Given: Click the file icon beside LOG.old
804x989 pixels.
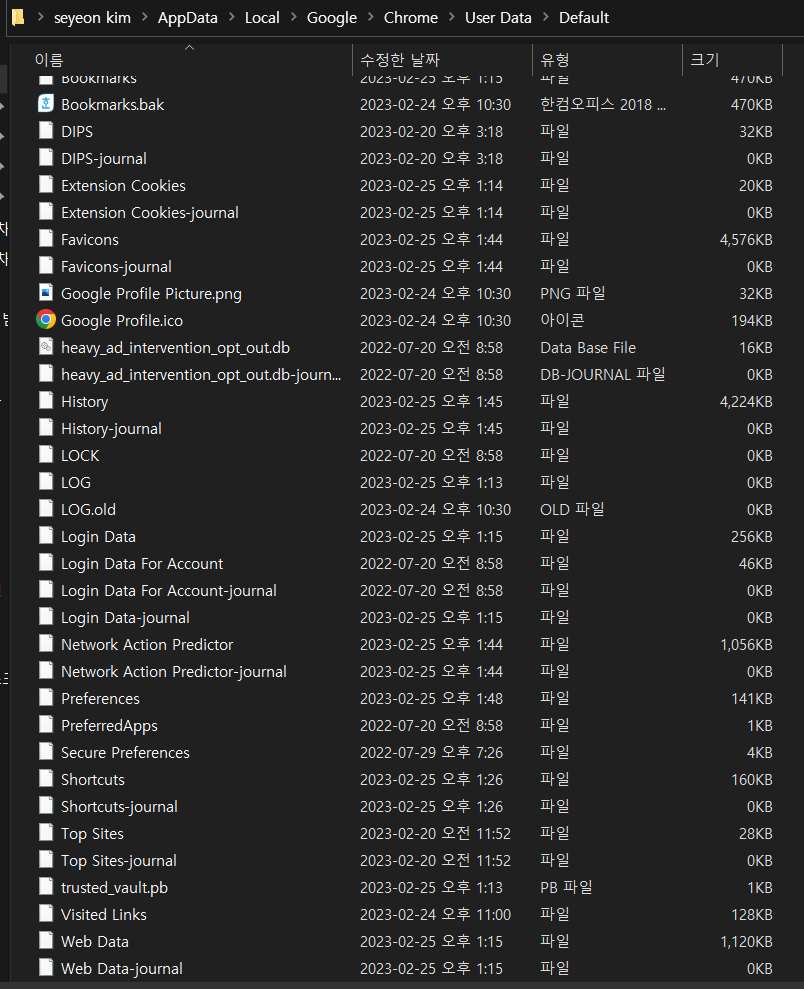Looking at the screenshot, I should 46,508.
